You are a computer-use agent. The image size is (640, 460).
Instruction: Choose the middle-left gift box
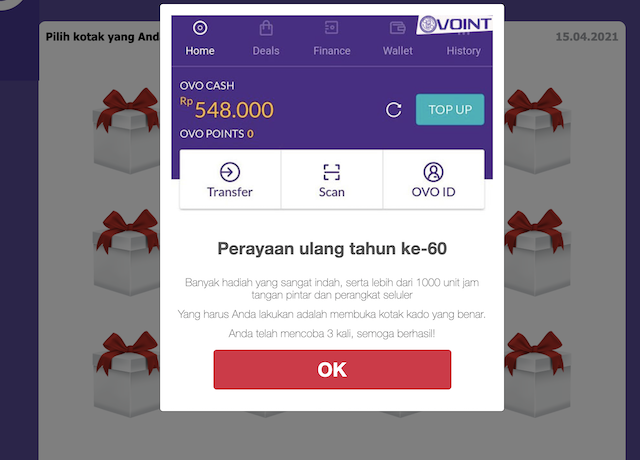127,253
